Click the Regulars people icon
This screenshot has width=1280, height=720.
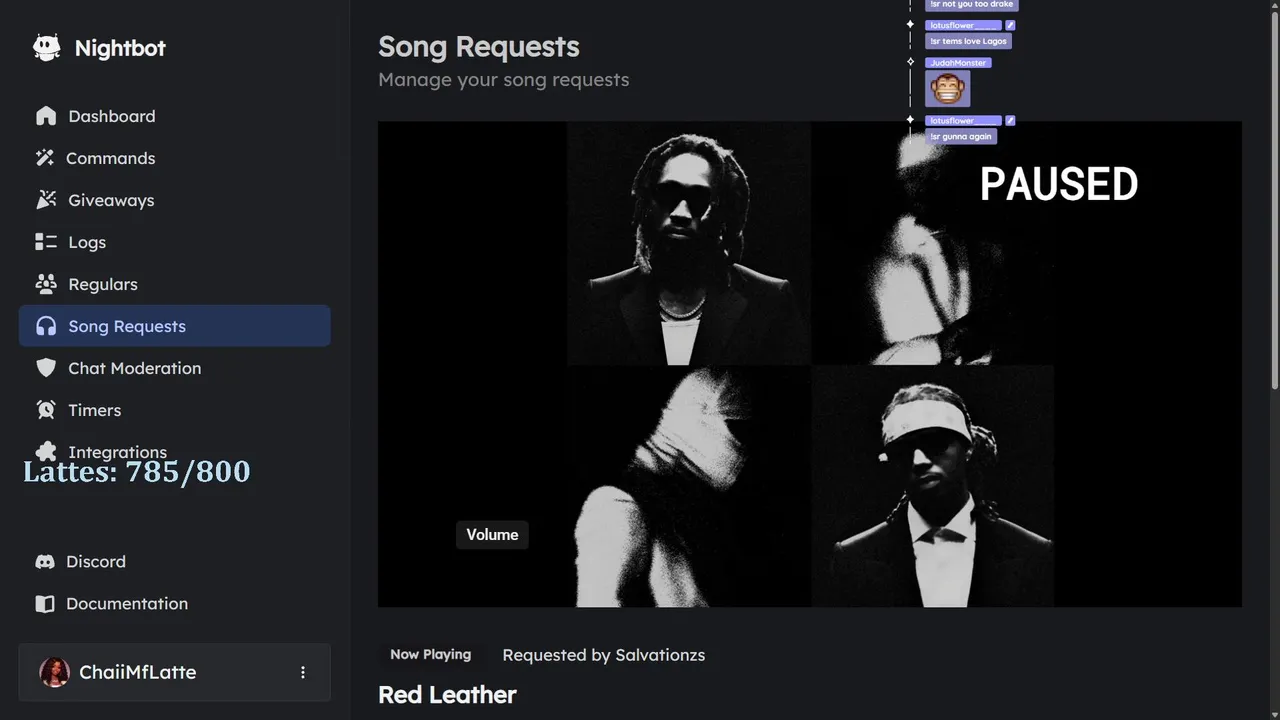(x=46, y=284)
